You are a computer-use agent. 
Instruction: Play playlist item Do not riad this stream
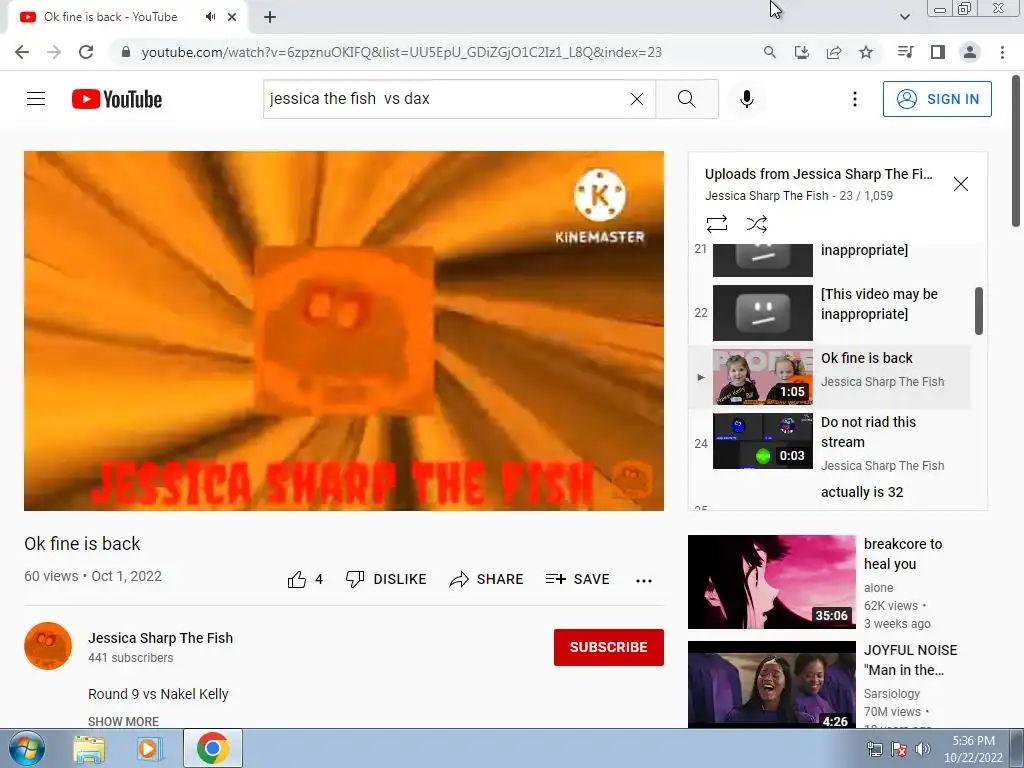(x=831, y=441)
